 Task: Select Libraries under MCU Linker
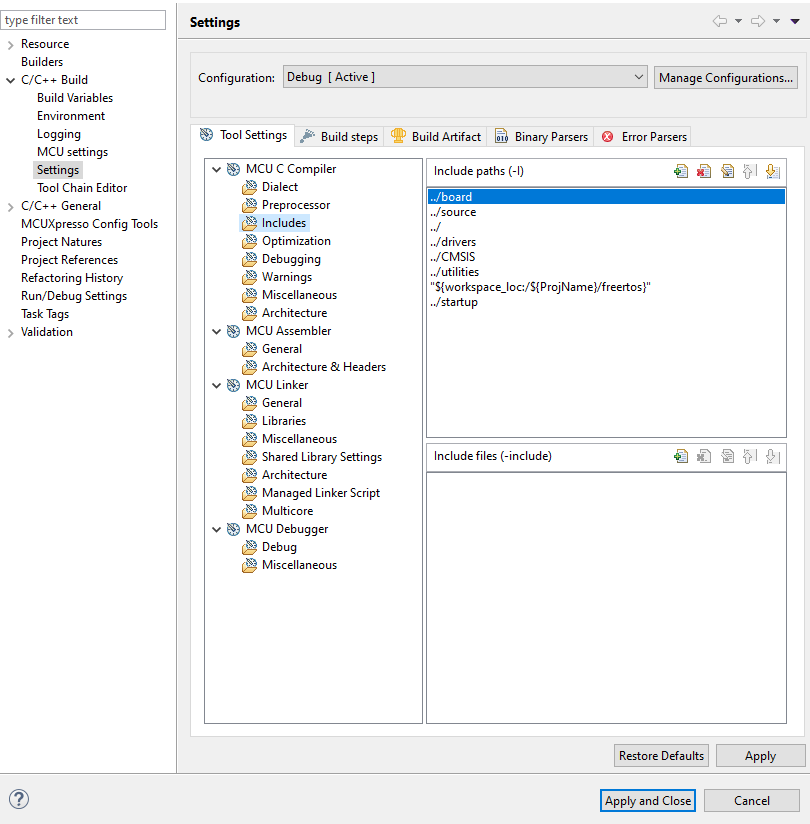pyautogui.click(x=284, y=421)
